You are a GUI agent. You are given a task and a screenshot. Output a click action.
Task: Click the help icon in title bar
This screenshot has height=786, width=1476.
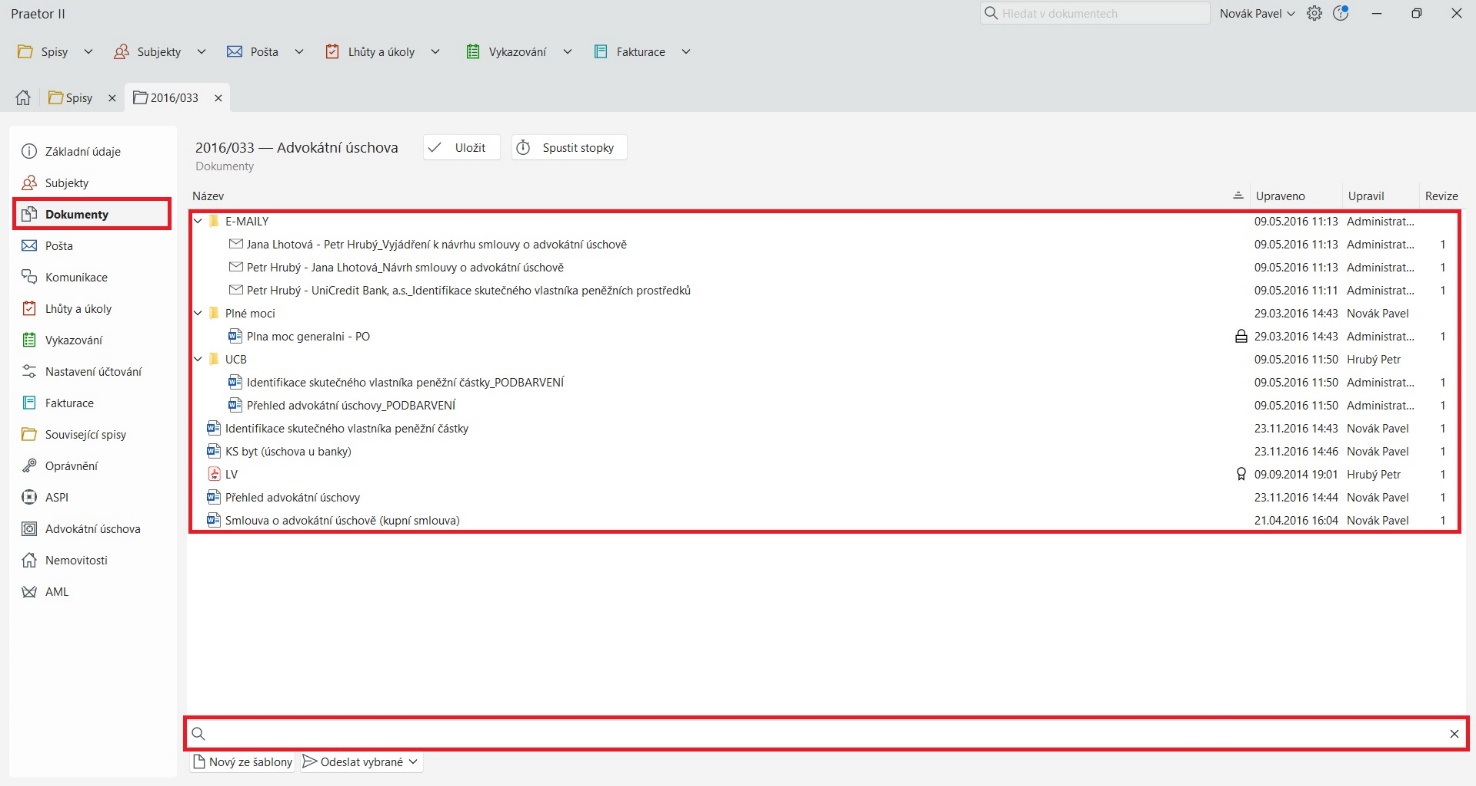(x=1341, y=14)
